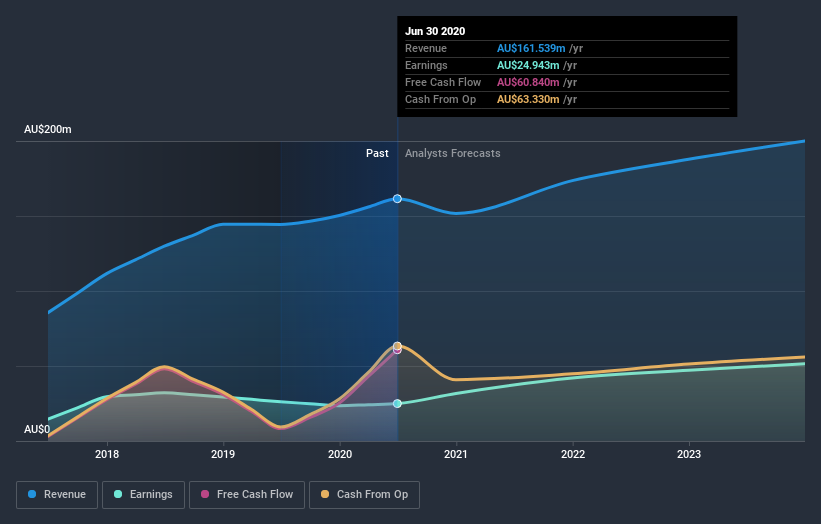The width and height of the screenshot is (821, 524).
Task: Select the Revenue data point at Jun 2020
Action: [x=397, y=198]
